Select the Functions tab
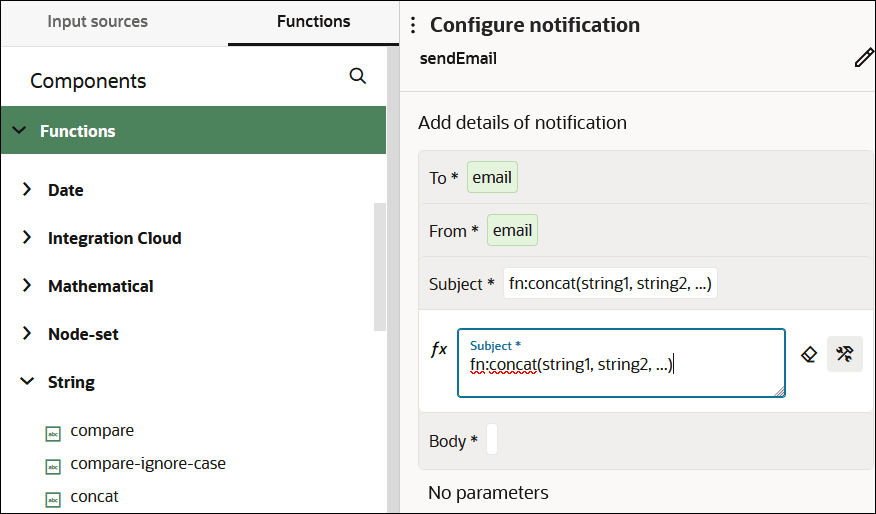The width and height of the screenshot is (876, 514). [x=314, y=22]
